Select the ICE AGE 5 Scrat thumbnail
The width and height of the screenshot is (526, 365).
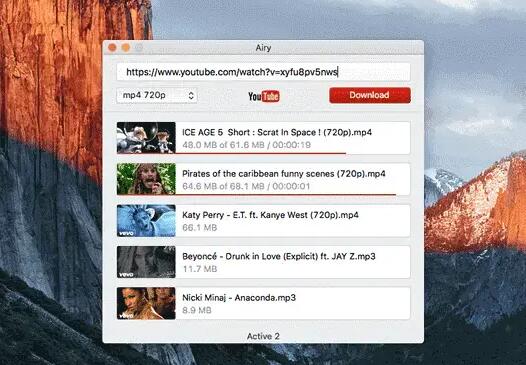point(146,138)
